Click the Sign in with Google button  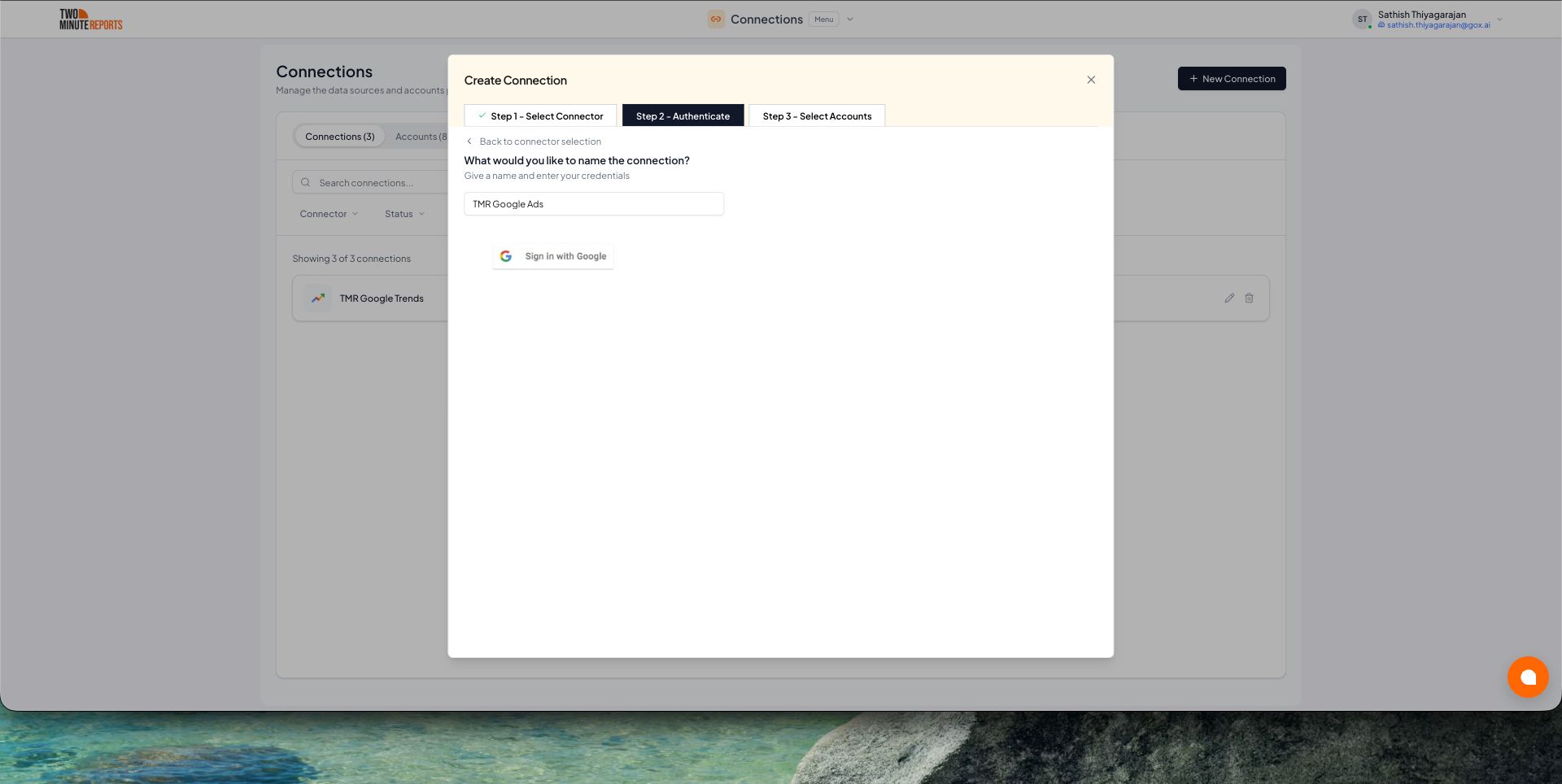point(553,255)
